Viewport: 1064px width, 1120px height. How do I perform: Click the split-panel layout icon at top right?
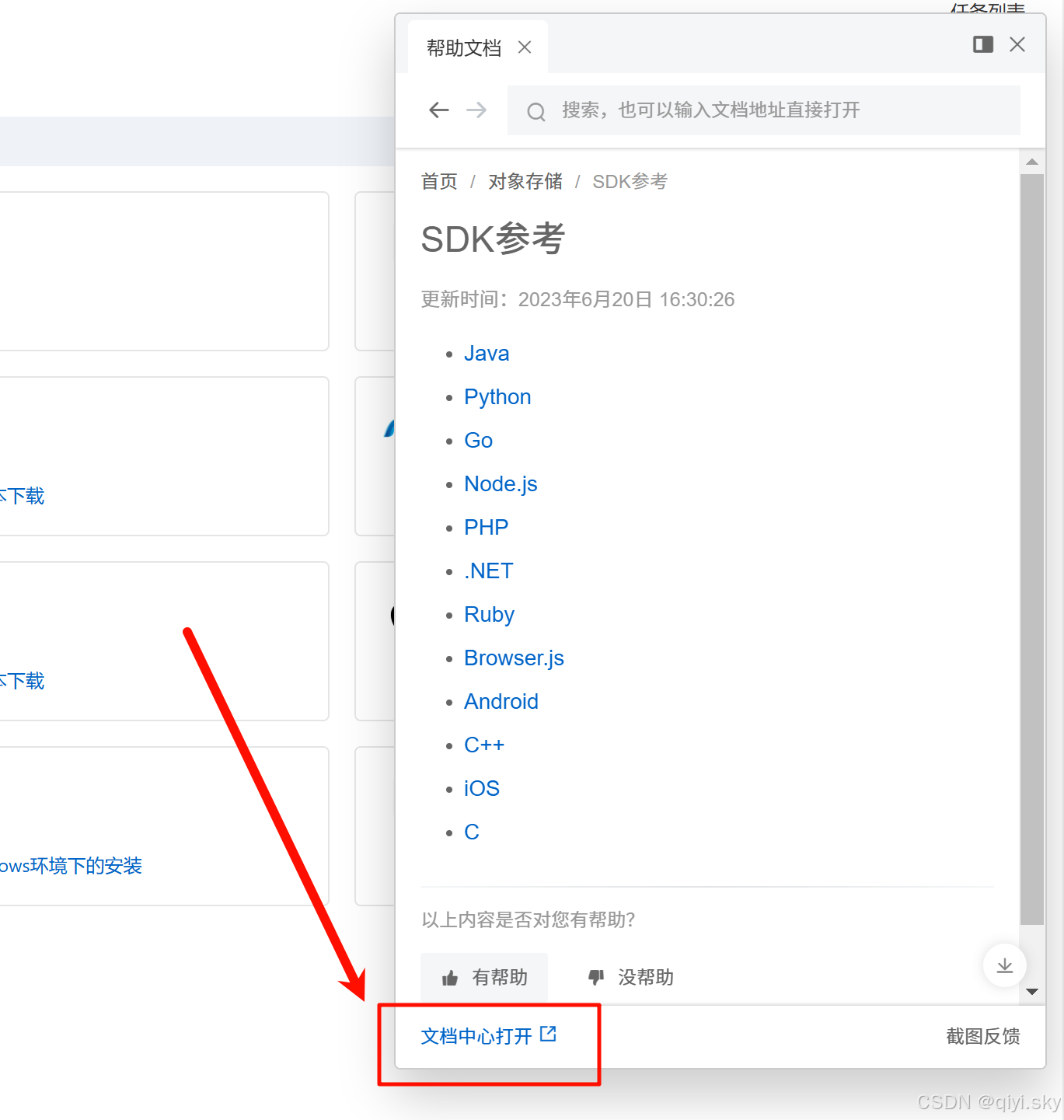tap(982, 44)
